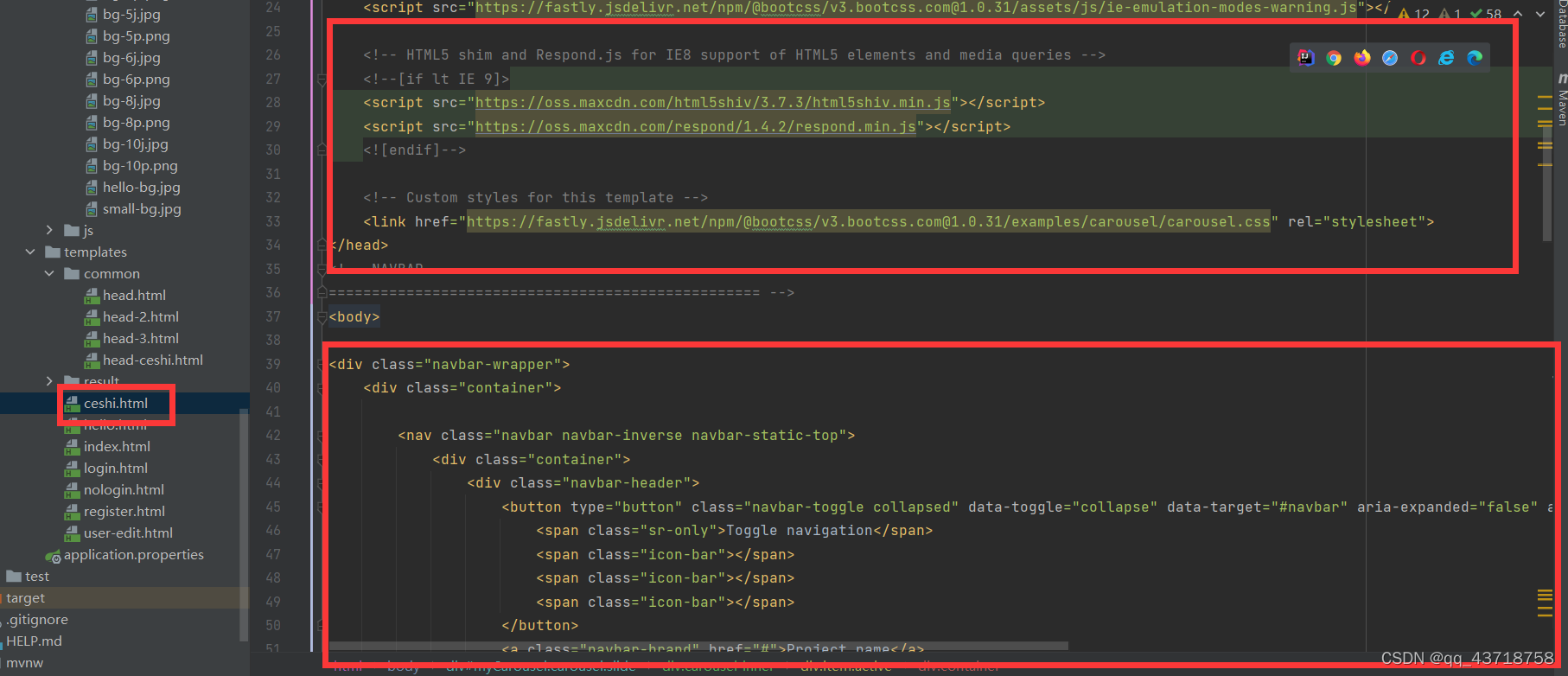This screenshot has width=1568, height=676.
Task: Open index.html template file
Action: point(117,447)
